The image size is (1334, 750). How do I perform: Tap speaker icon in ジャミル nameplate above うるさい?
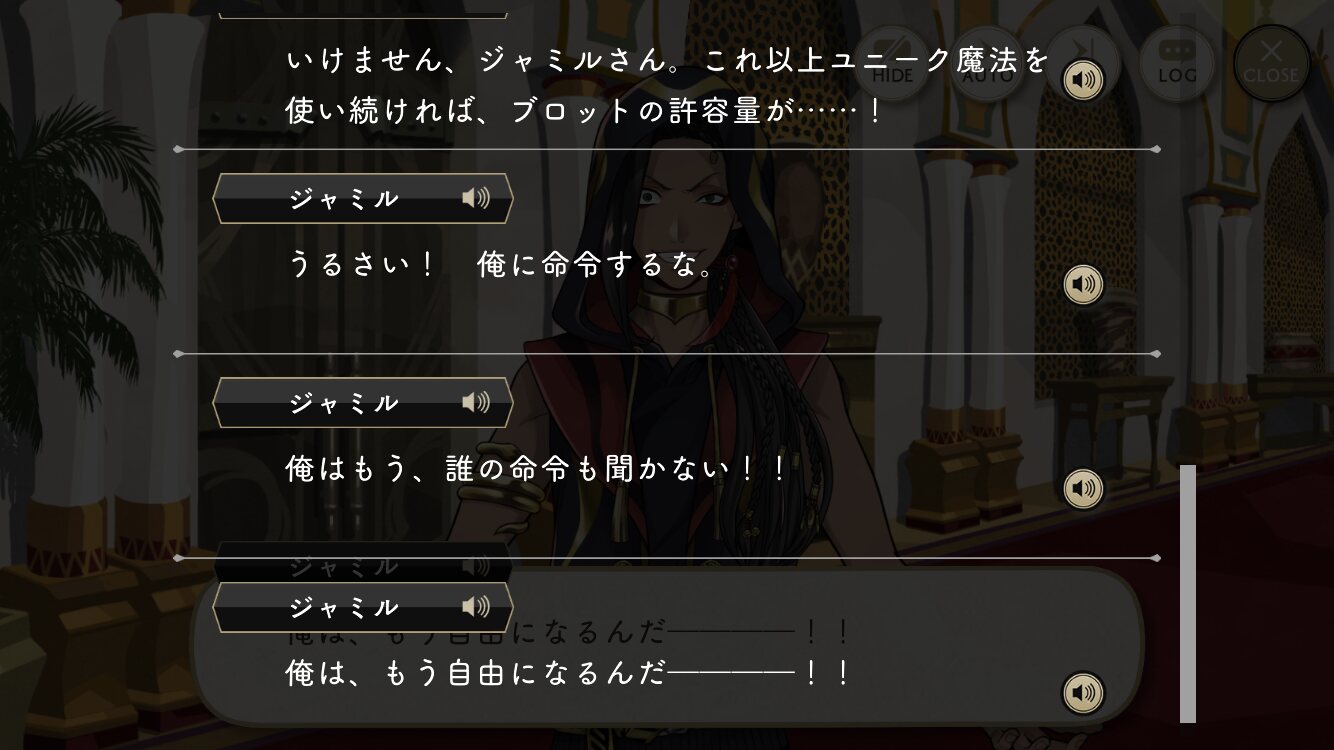click(476, 198)
